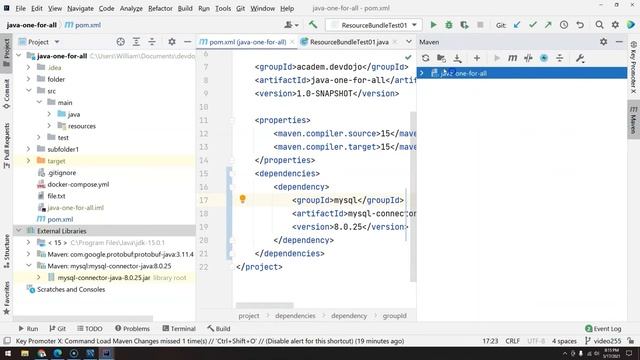Open Project panel gear options

click(x=172, y=42)
